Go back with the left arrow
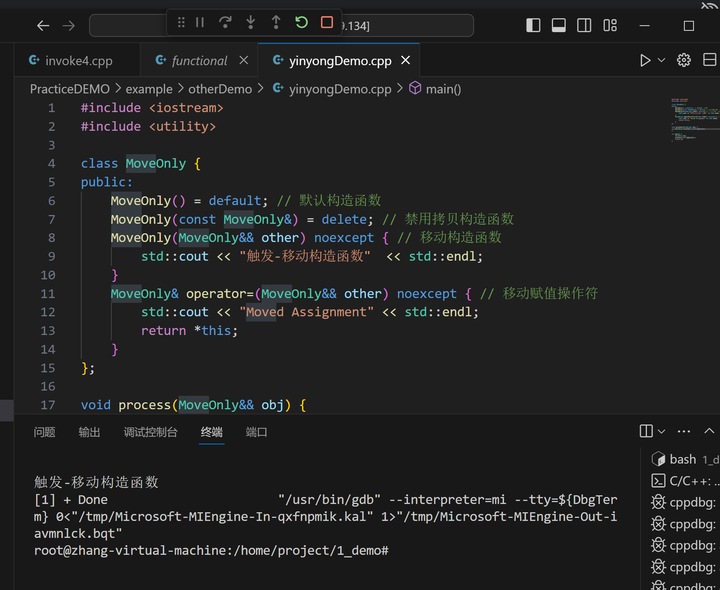 point(43,26)
